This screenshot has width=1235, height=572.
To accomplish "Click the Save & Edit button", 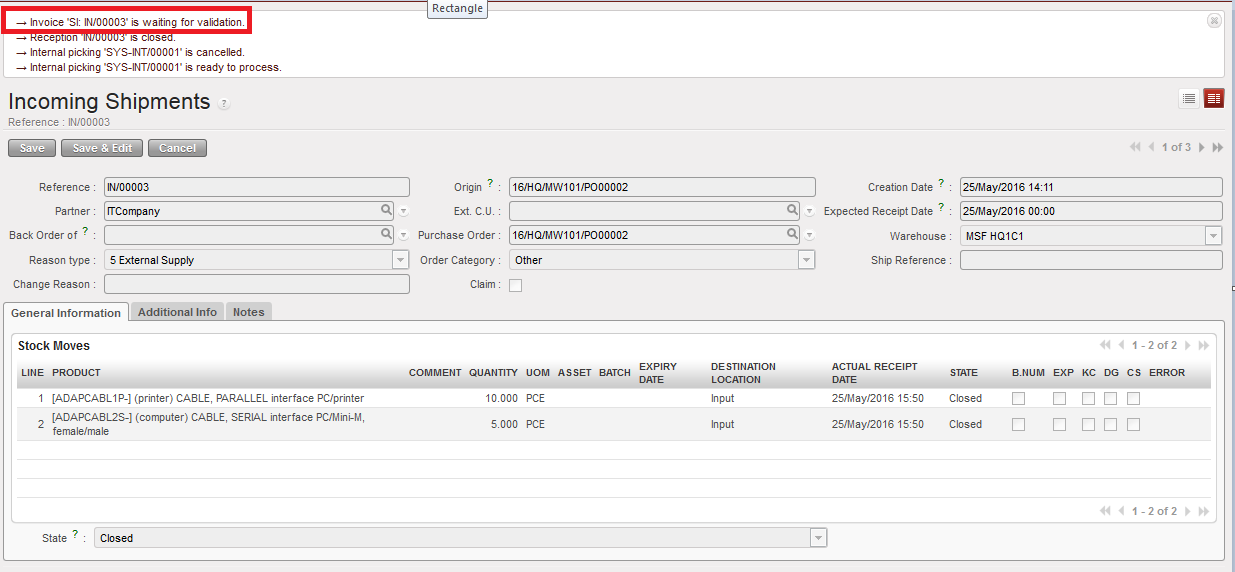I will [102, 148].
